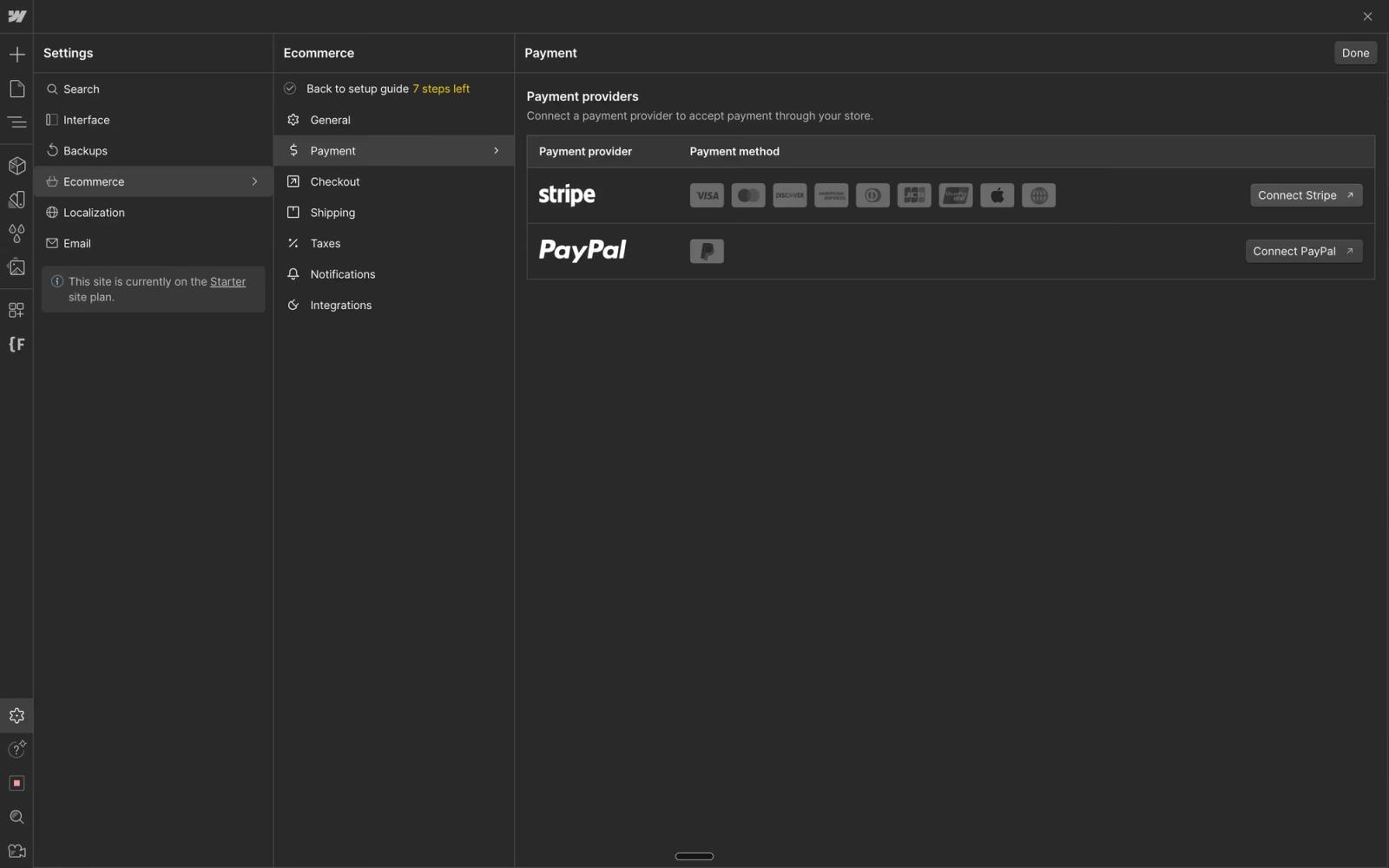Click the bottom pill handle

tap(694, 857)
